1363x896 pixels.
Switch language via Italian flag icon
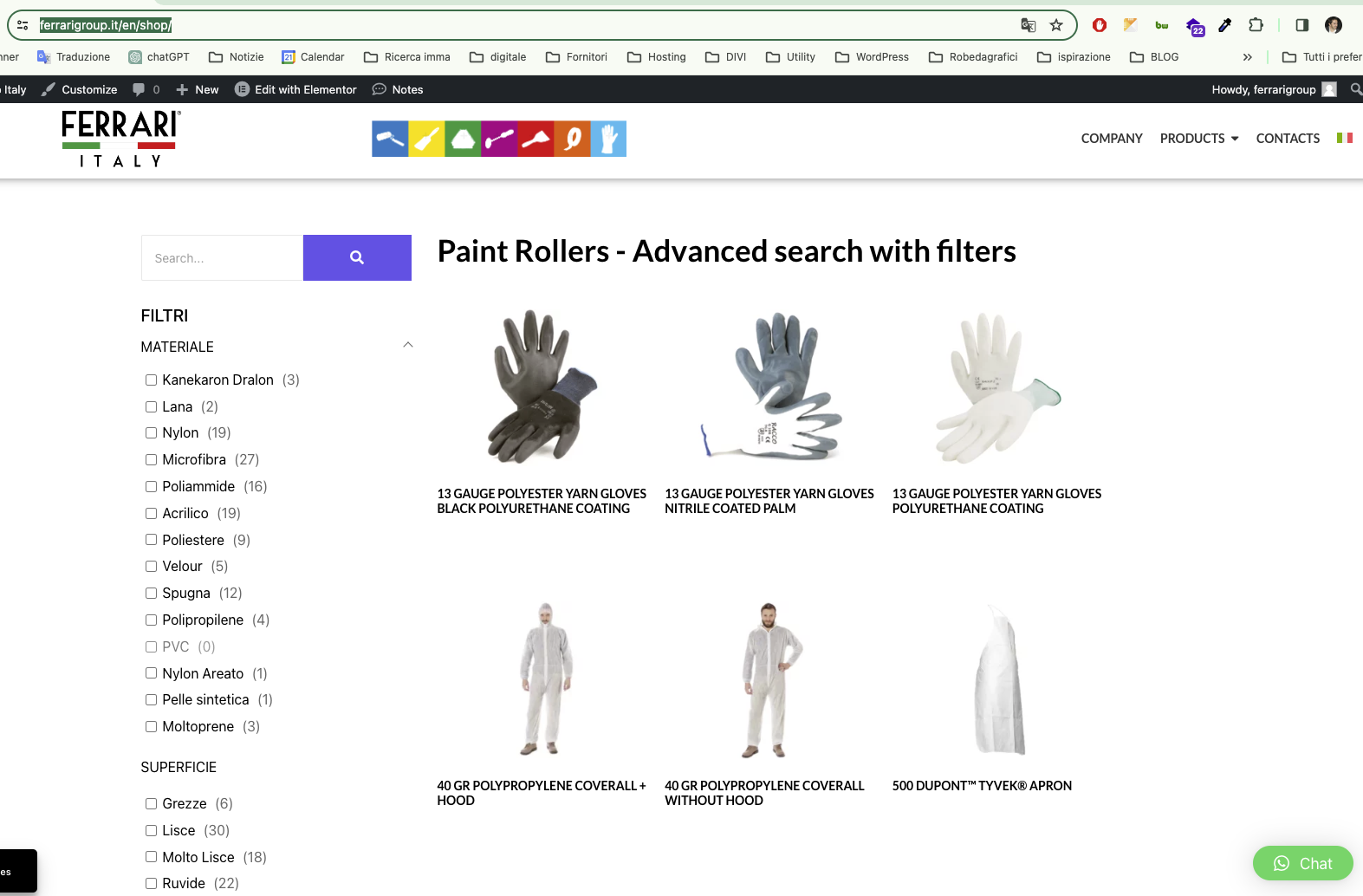coord(1345,138)
